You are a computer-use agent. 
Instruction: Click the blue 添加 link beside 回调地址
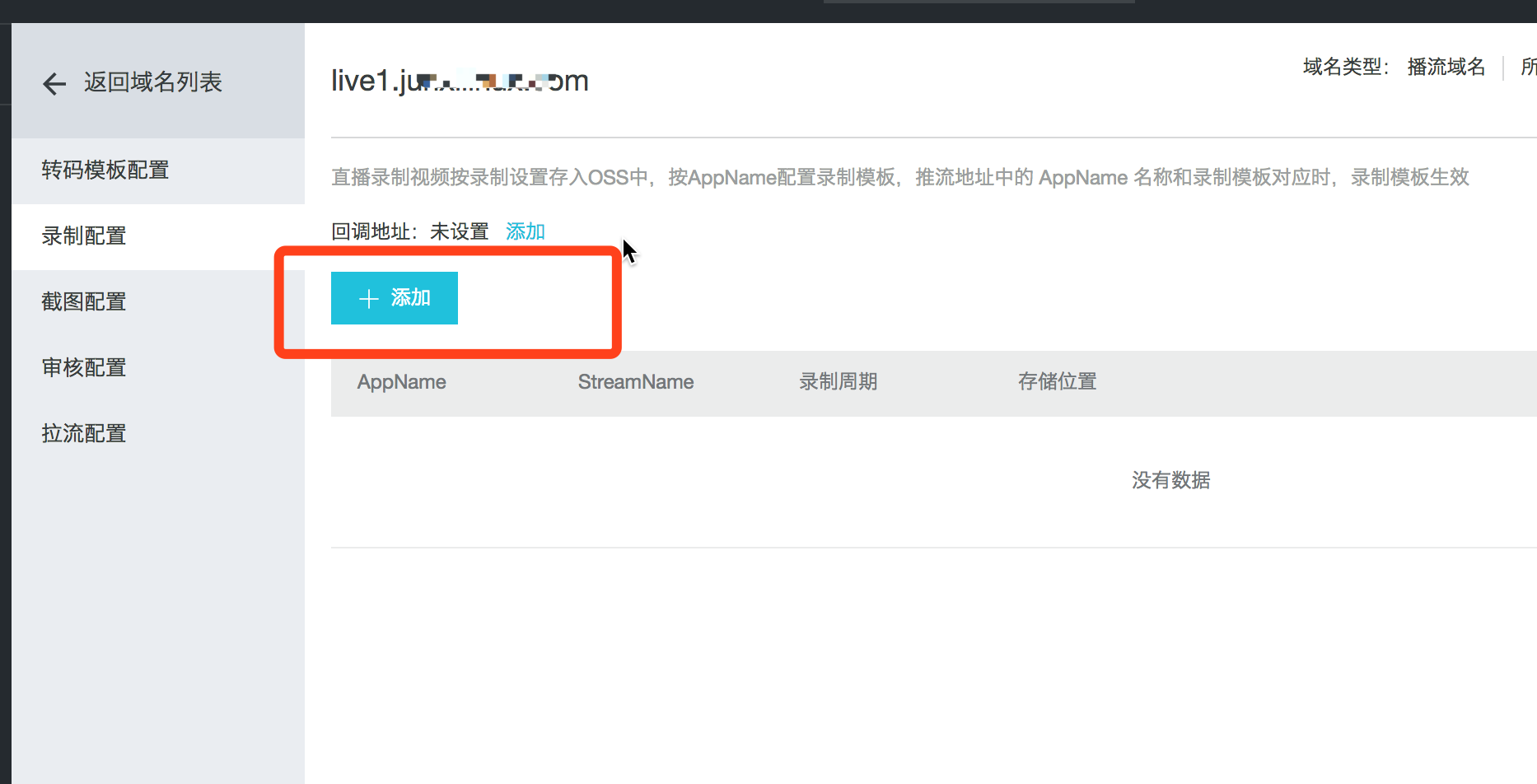click(526, 231)
